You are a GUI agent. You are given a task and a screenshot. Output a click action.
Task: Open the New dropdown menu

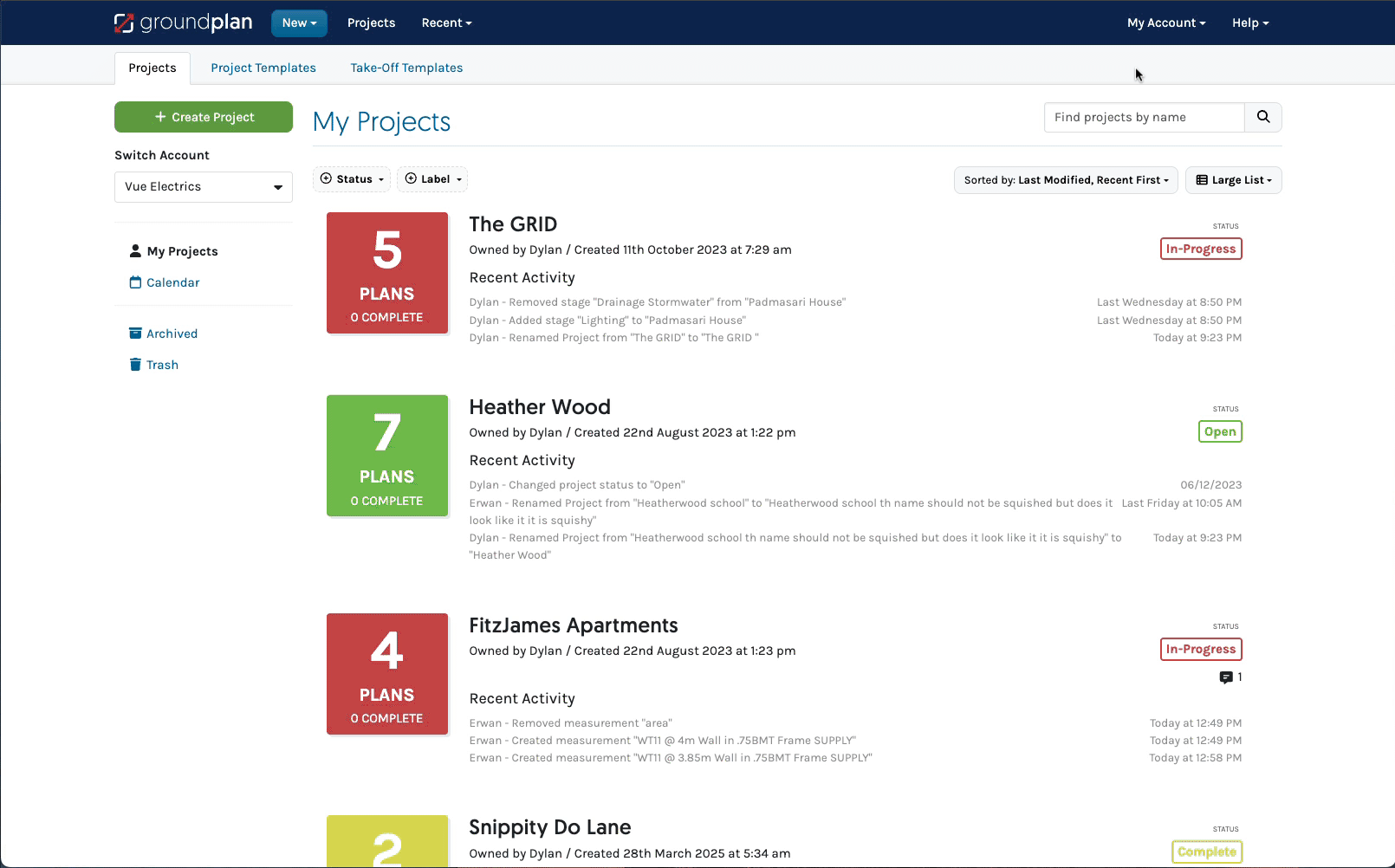coord(299,23)
